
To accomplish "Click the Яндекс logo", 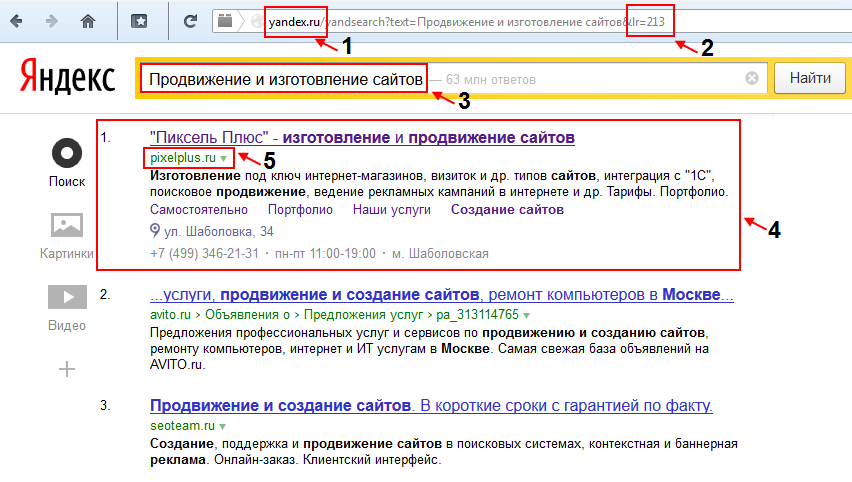I will (69, 77).
